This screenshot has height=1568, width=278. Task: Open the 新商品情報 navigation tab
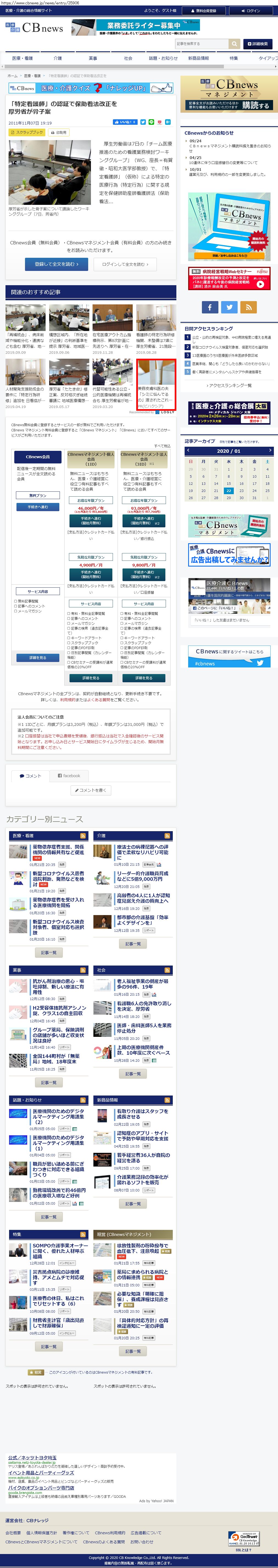coord(198,58)
